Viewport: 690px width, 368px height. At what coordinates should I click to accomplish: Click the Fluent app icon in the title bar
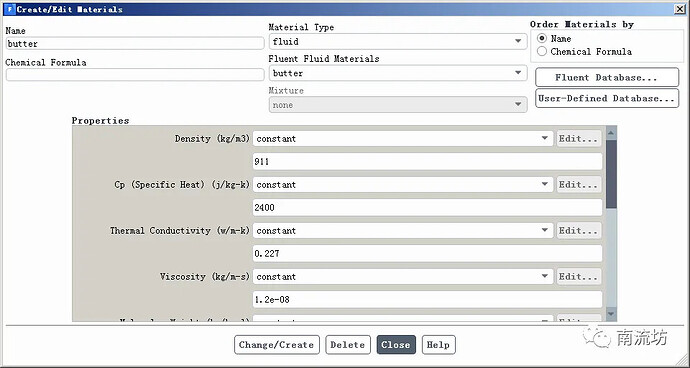coord(10,9)
